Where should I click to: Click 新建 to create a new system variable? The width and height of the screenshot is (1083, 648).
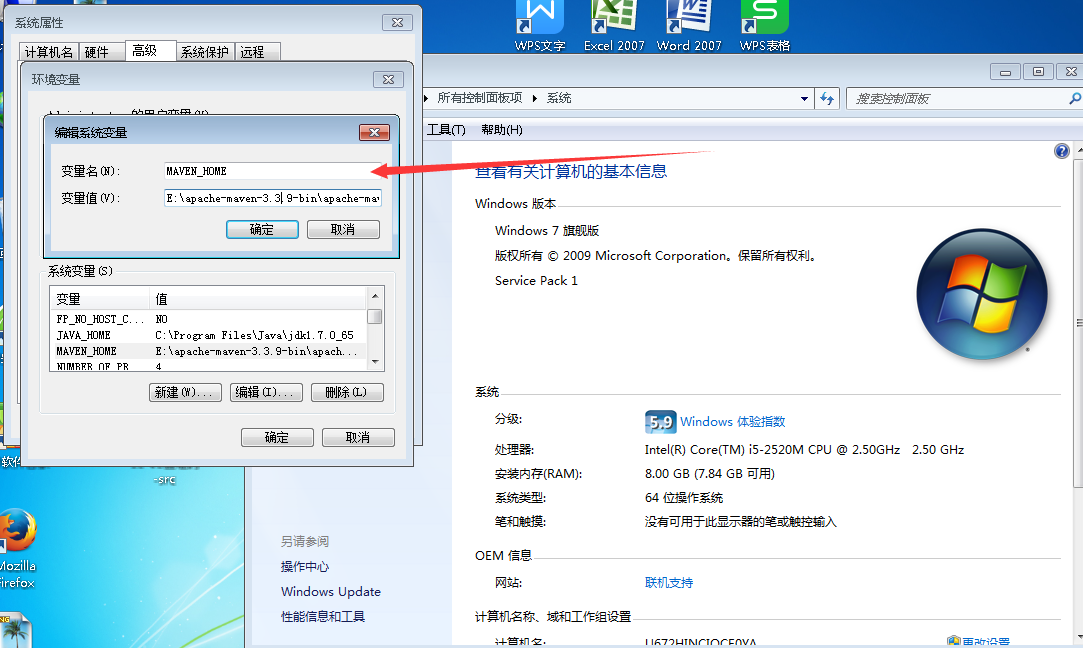click(x=185, y=392)
